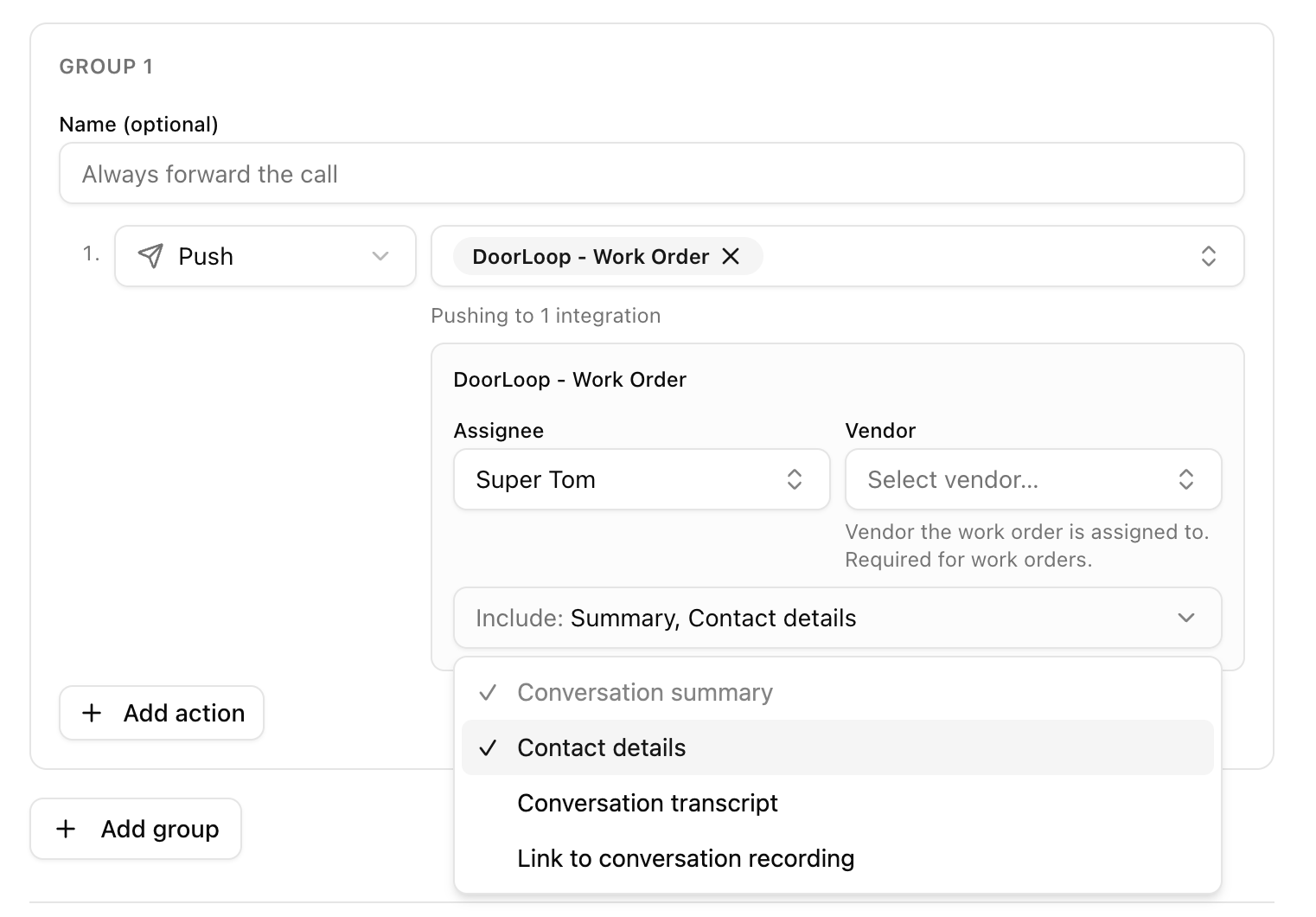Remove the DoorLoop - Work Order tag
Image resolution: width=1316 pixels, height=917 pixels.
tap(731, 256)
